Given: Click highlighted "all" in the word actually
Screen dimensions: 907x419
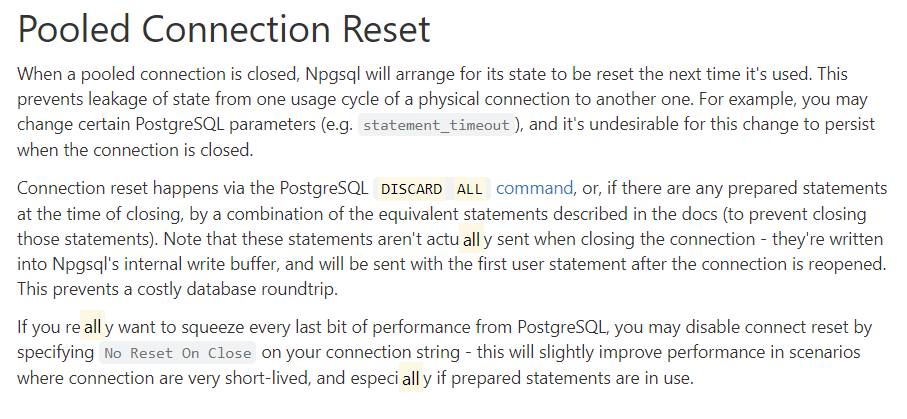Looking at the screenshot, I should pyautogui.click(x=471, y=240).
